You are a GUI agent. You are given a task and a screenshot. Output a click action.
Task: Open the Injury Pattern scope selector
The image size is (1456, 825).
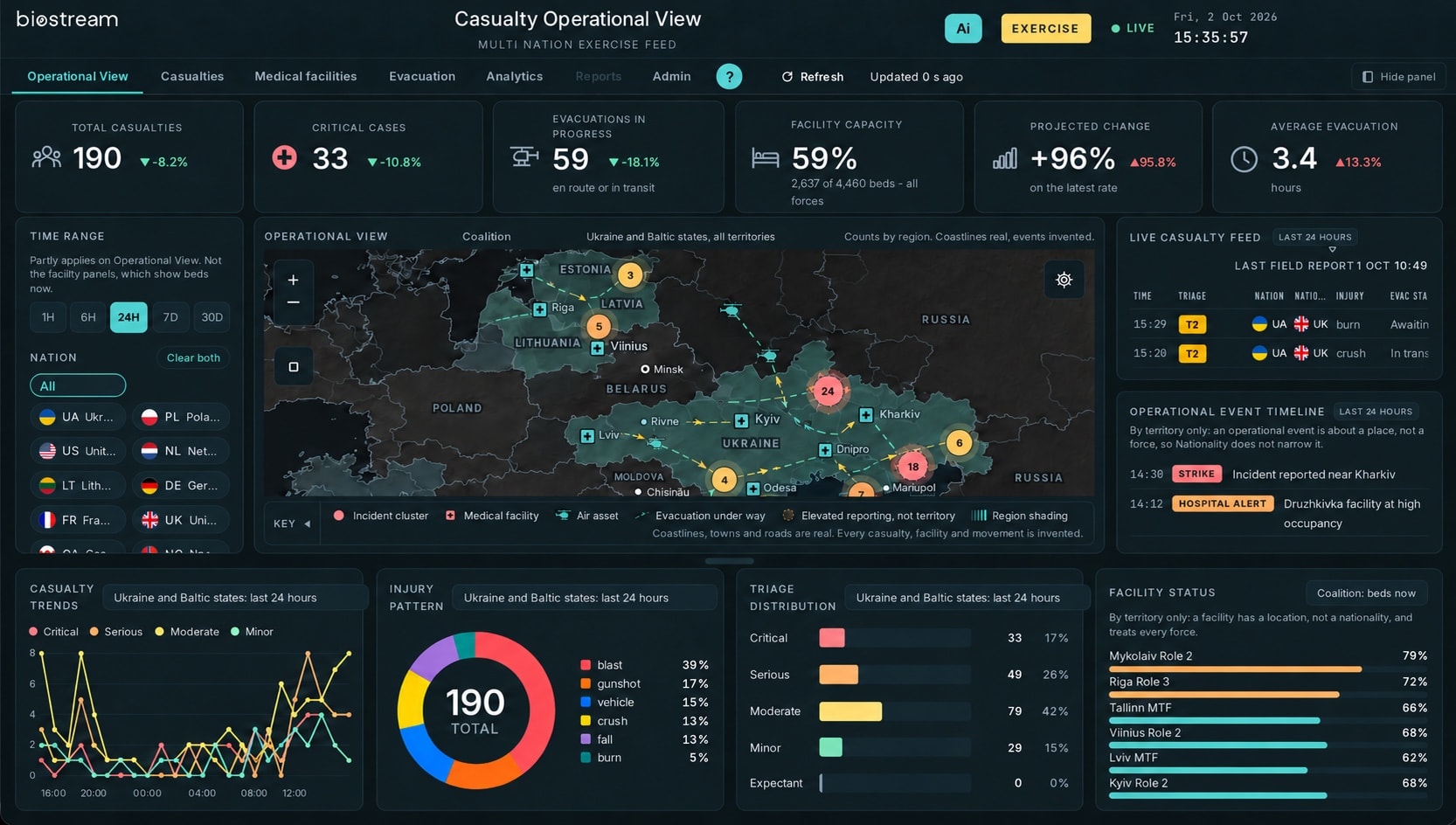[x=585, y=598]
